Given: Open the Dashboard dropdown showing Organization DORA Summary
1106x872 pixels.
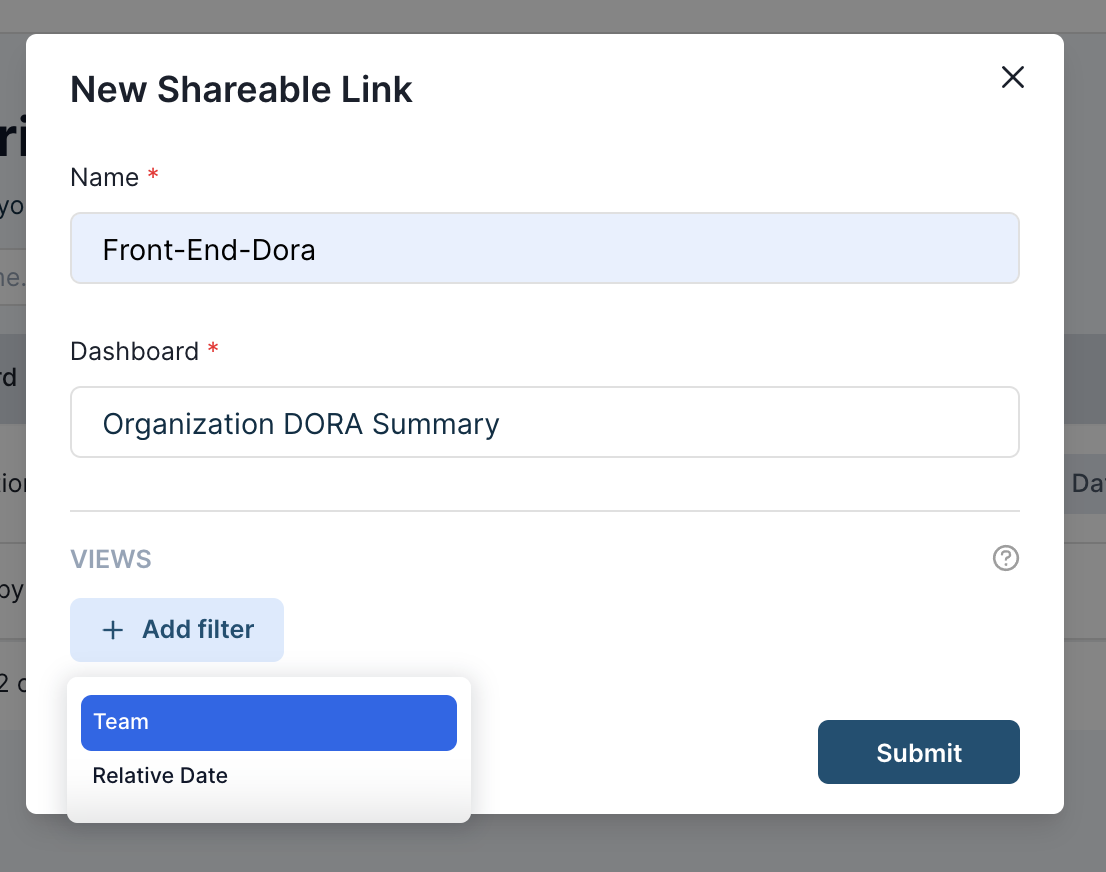Looking at the screenshot, I should point(545,422).
